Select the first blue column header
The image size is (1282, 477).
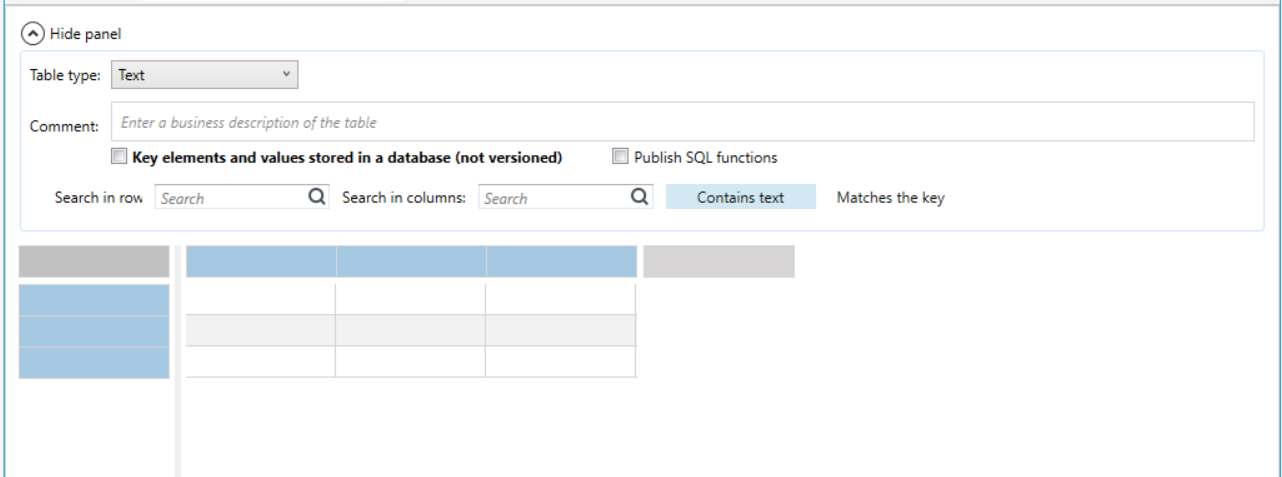pyautogui.click(x=261, y=261)
